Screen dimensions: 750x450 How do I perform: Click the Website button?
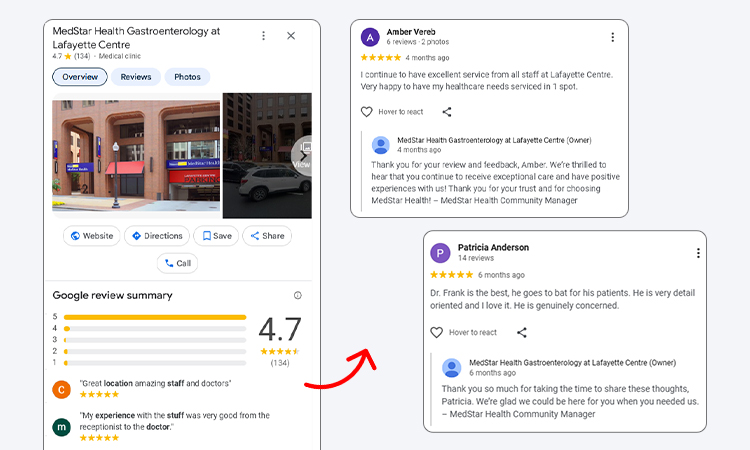pos(91,236)
